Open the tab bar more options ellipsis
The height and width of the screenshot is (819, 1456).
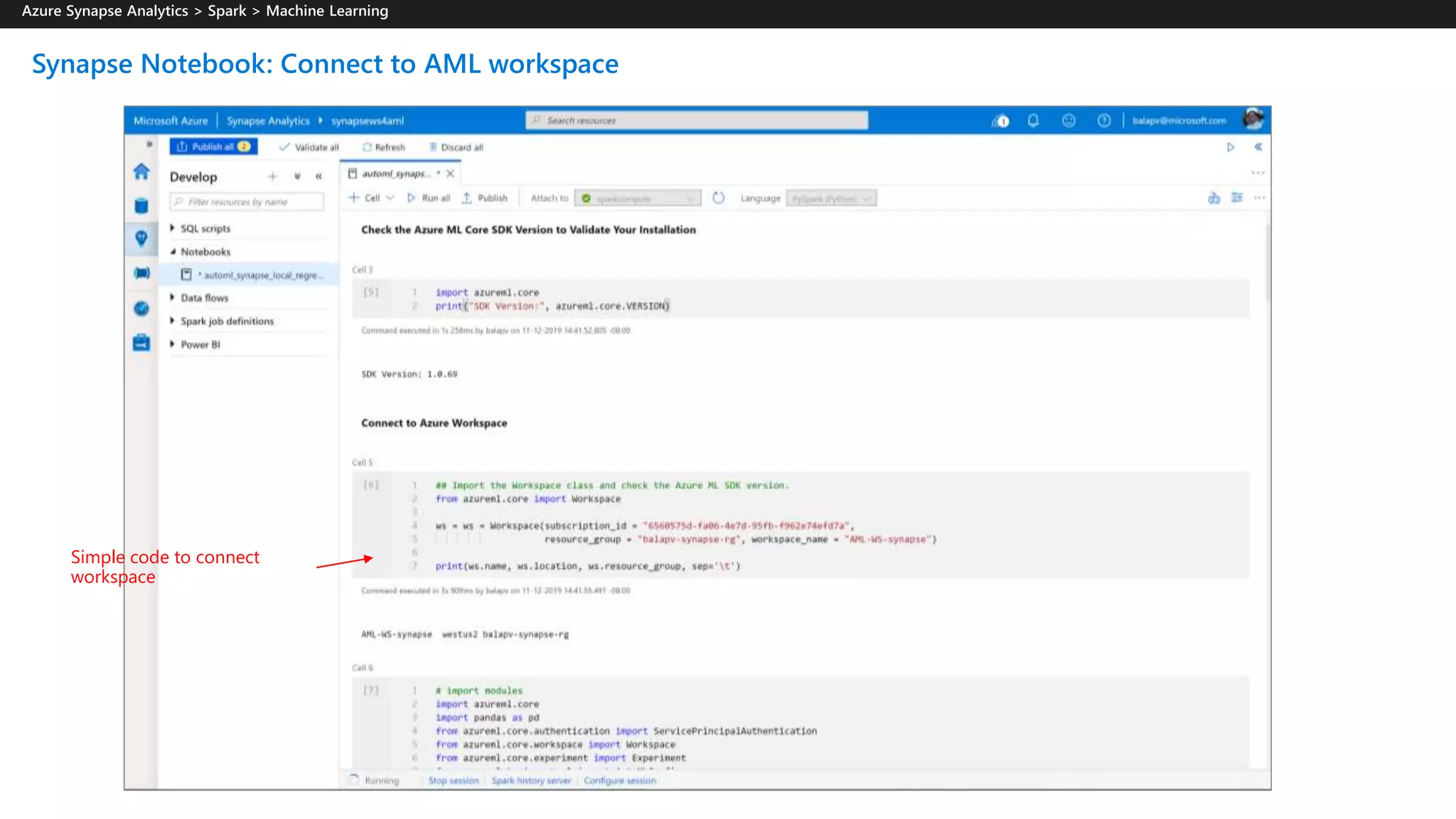tap(1258, 173)
